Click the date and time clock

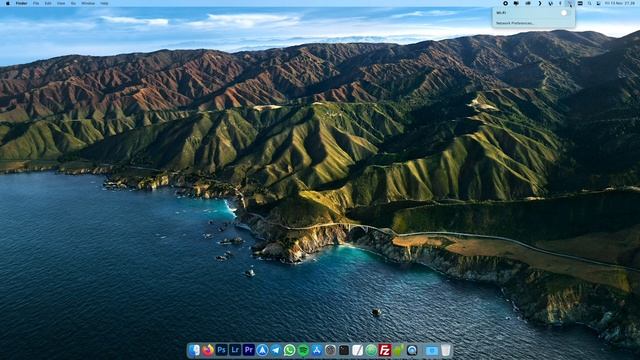point(620,3)
